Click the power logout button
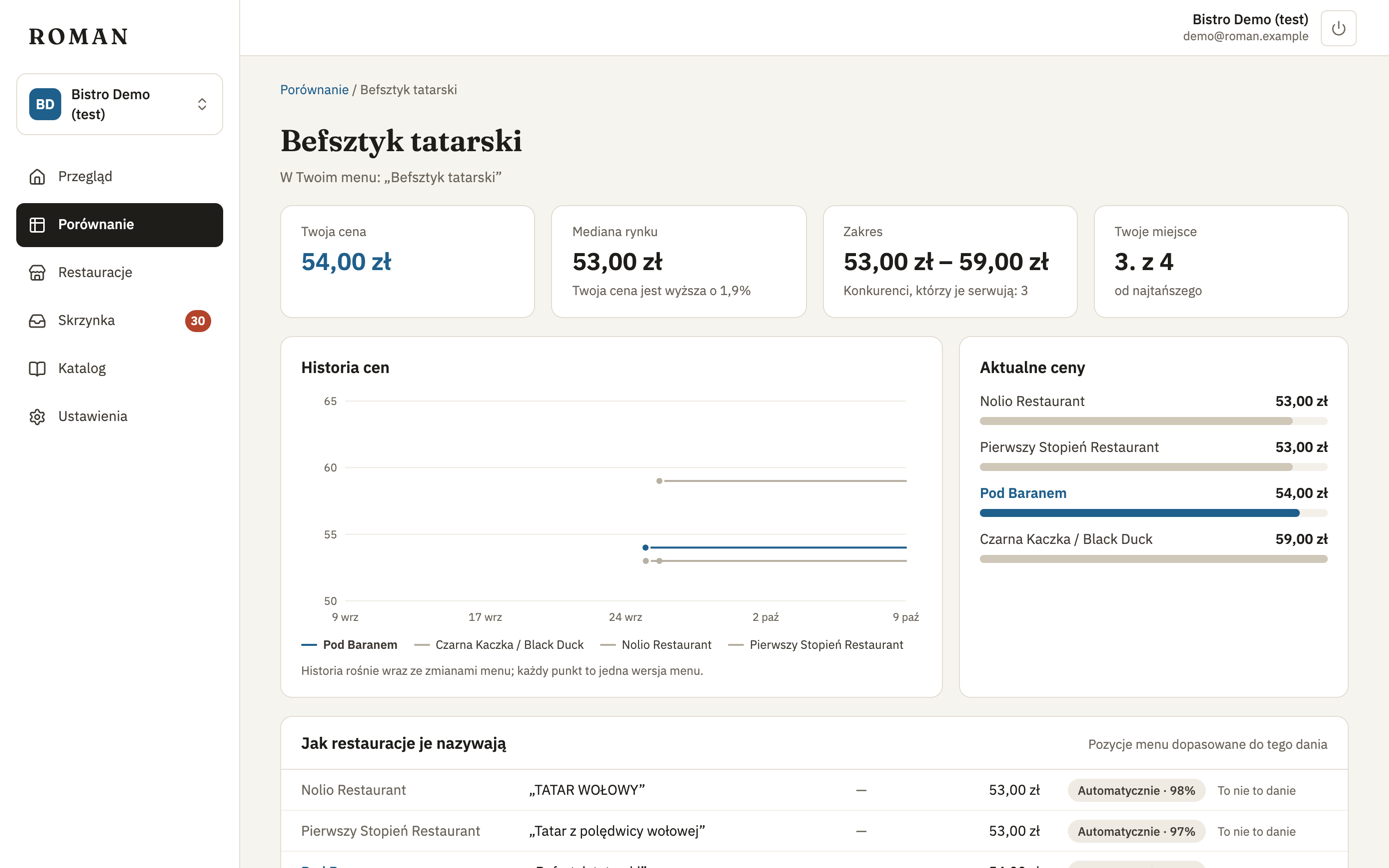 pyautogui.click(x=1338, y=28)
